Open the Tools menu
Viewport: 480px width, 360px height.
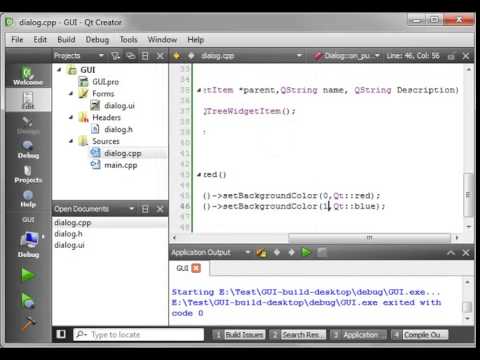(x=128, y=40)
